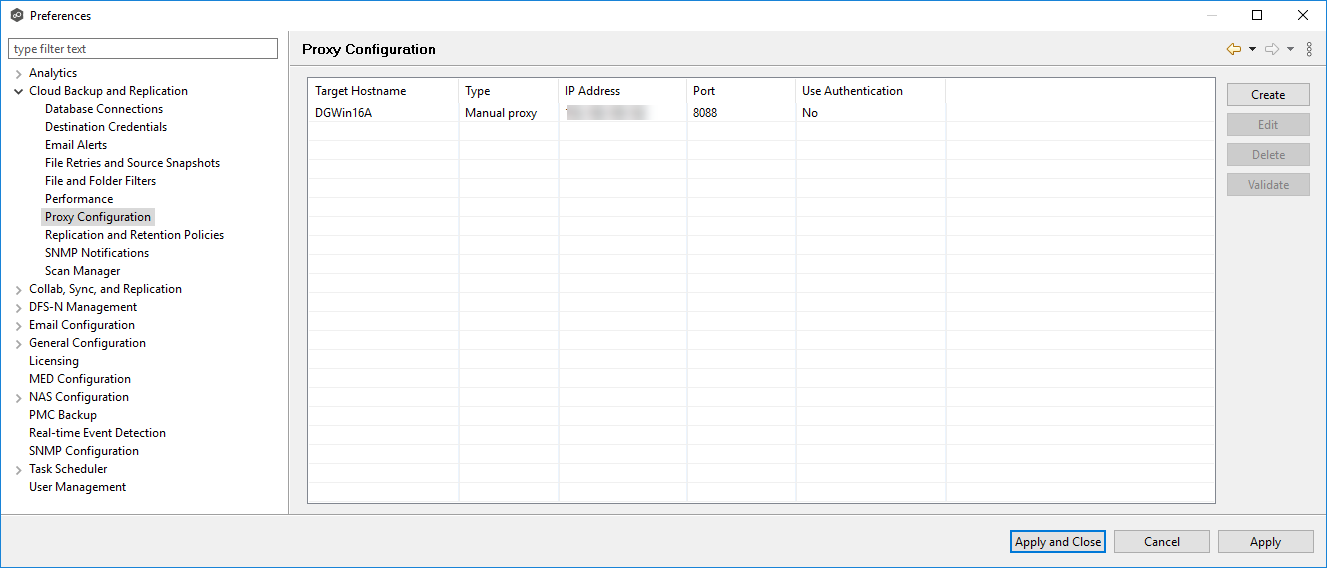
Task: Expand the Analytics tree node
Action: 19,73
